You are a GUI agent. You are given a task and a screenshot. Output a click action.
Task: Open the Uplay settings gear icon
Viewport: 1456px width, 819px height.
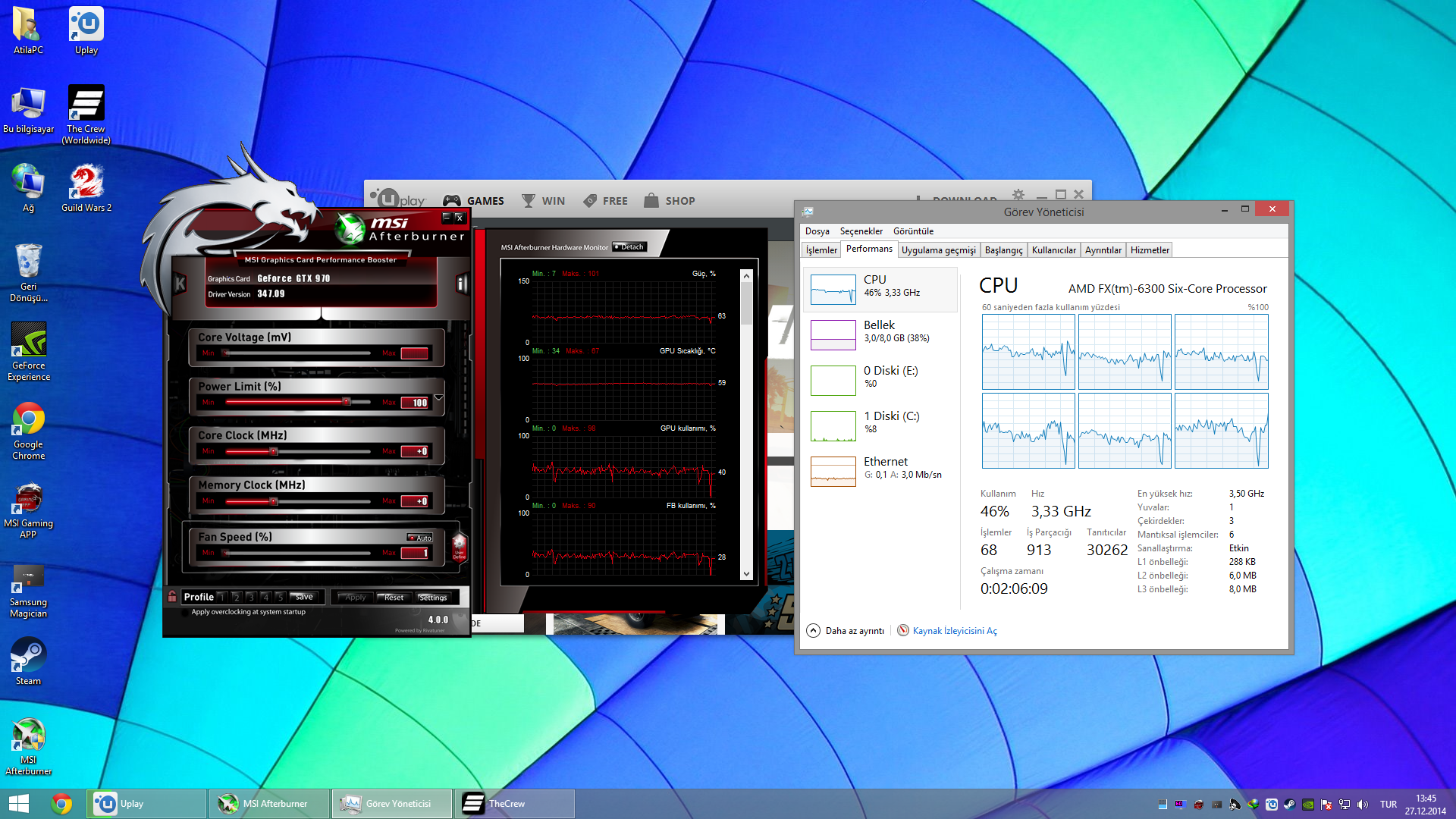point(1018,195)
